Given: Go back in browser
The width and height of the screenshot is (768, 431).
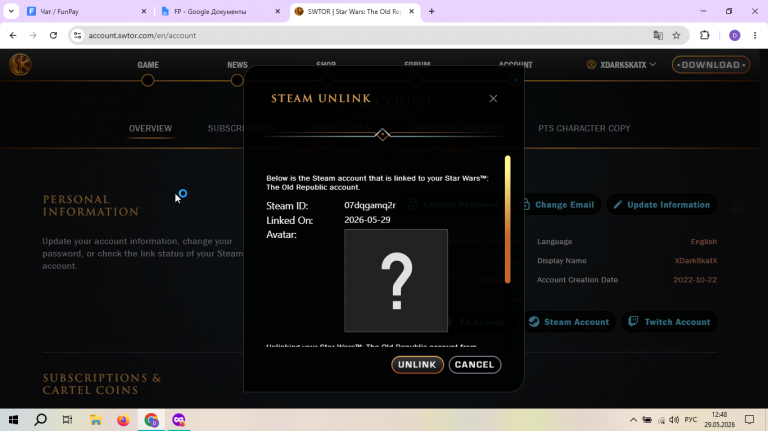Looking at the screenshot, I should tap(13, 35).
